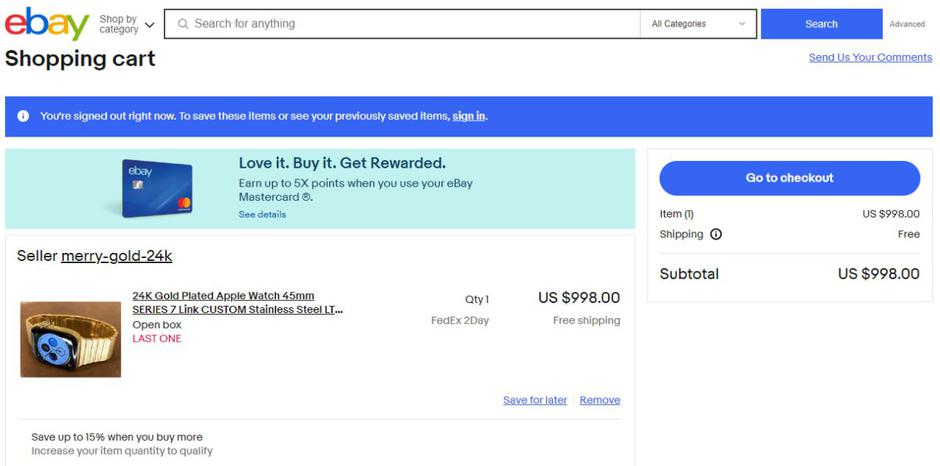
Task: Remove the item from cart
Action: [599, 400]
